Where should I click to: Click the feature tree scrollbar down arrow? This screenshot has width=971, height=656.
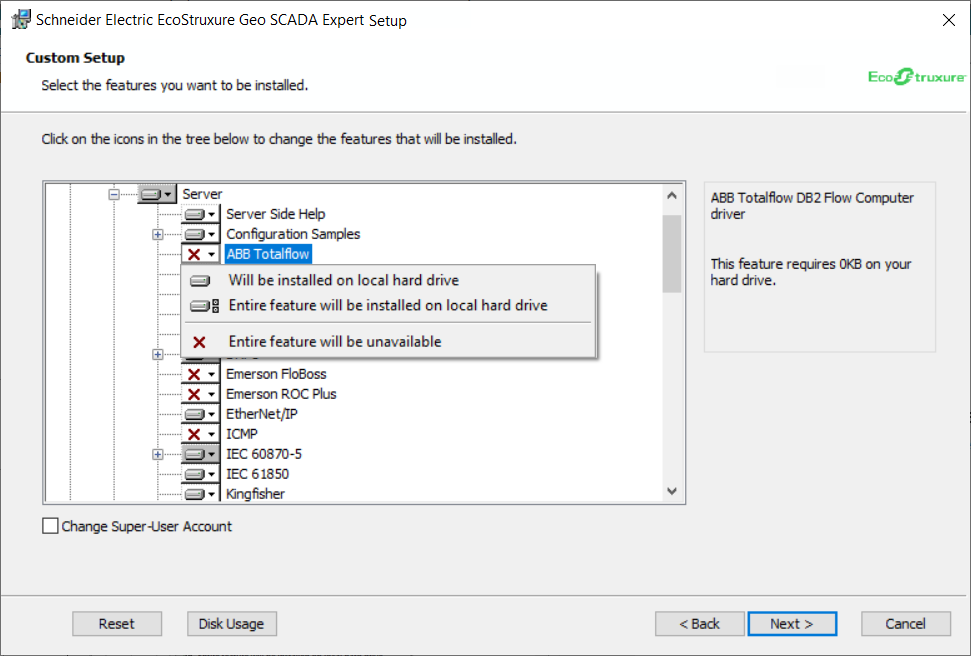pos(671,491)
